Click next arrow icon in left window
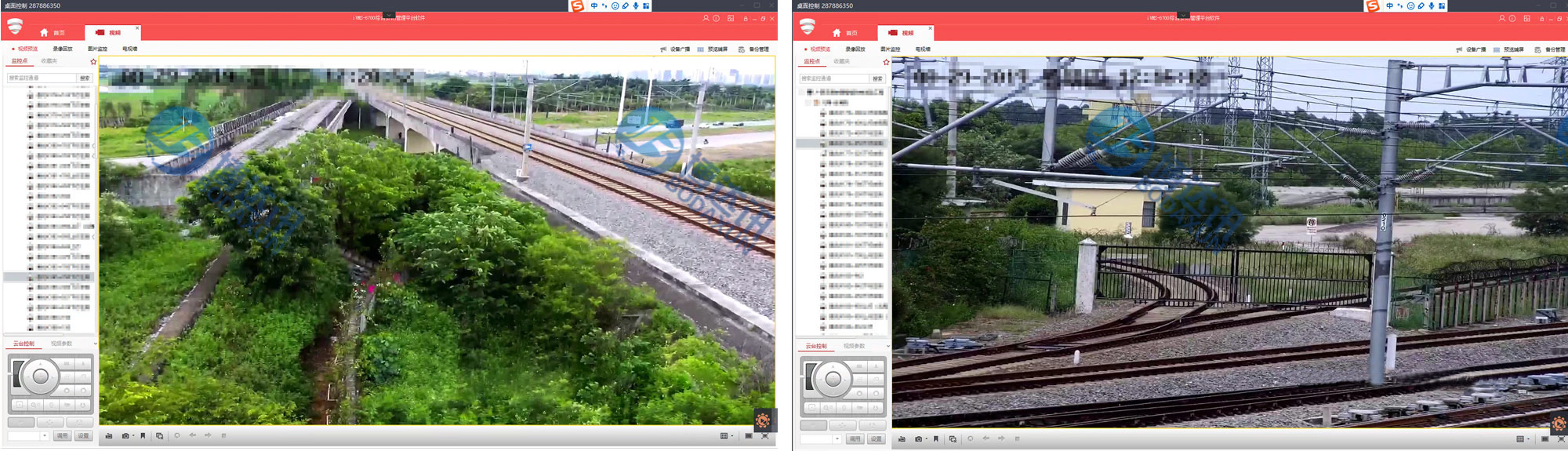Image resolution: width=1568 pixels, height=451 pixels. point(208,435)
